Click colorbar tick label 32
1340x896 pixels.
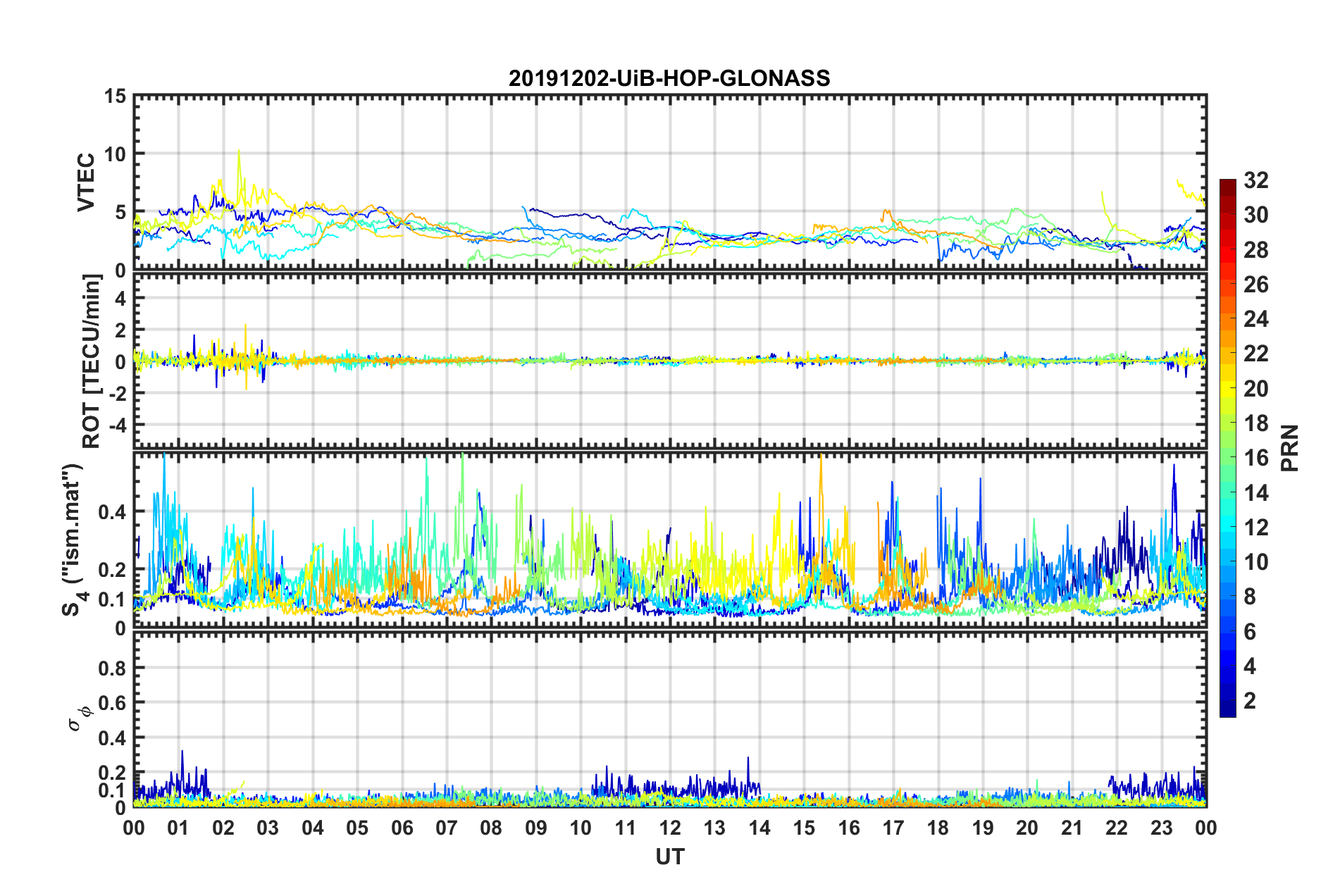coord(1256,180)
